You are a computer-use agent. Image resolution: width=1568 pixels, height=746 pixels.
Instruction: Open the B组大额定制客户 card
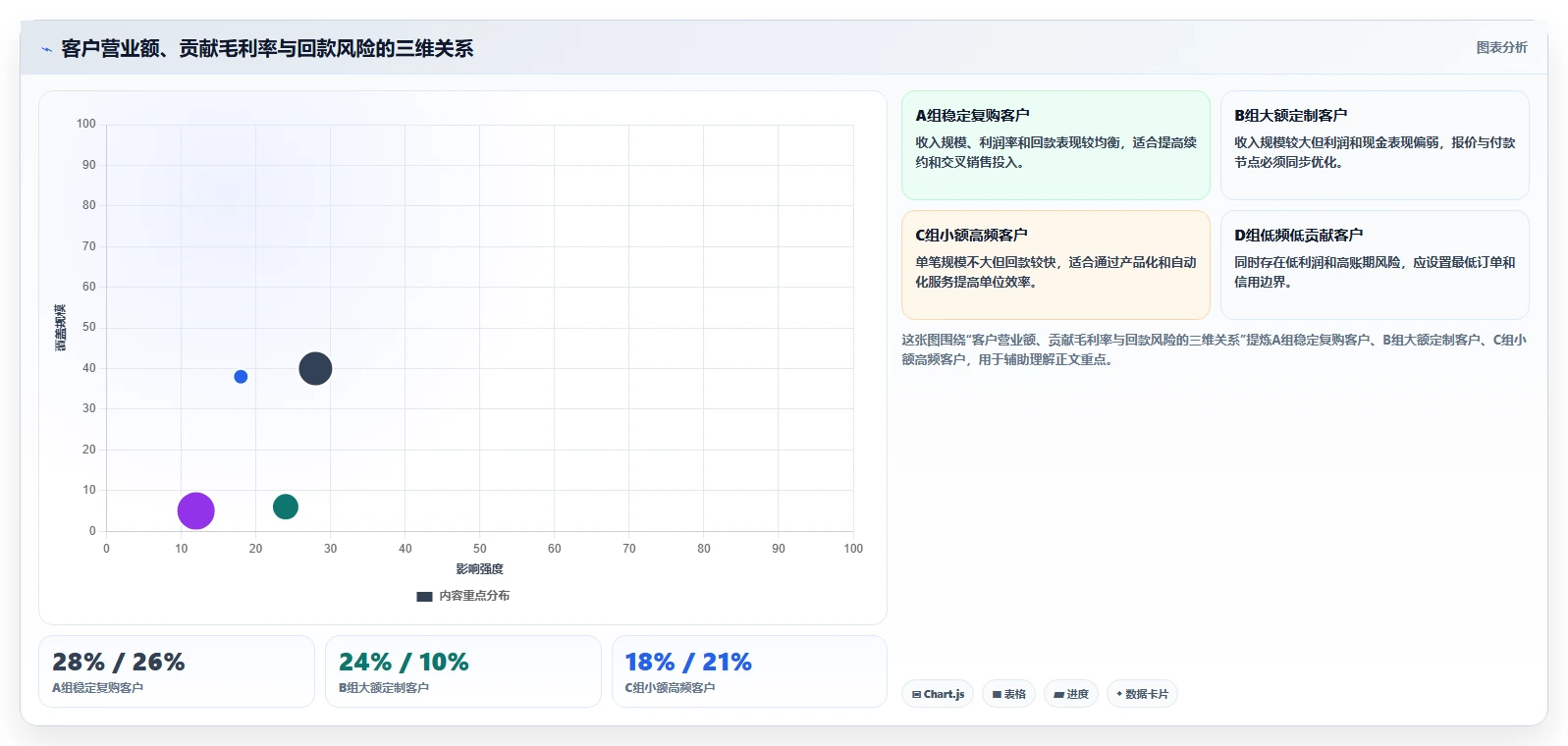pyautogui.click(x=1375, y=145)
